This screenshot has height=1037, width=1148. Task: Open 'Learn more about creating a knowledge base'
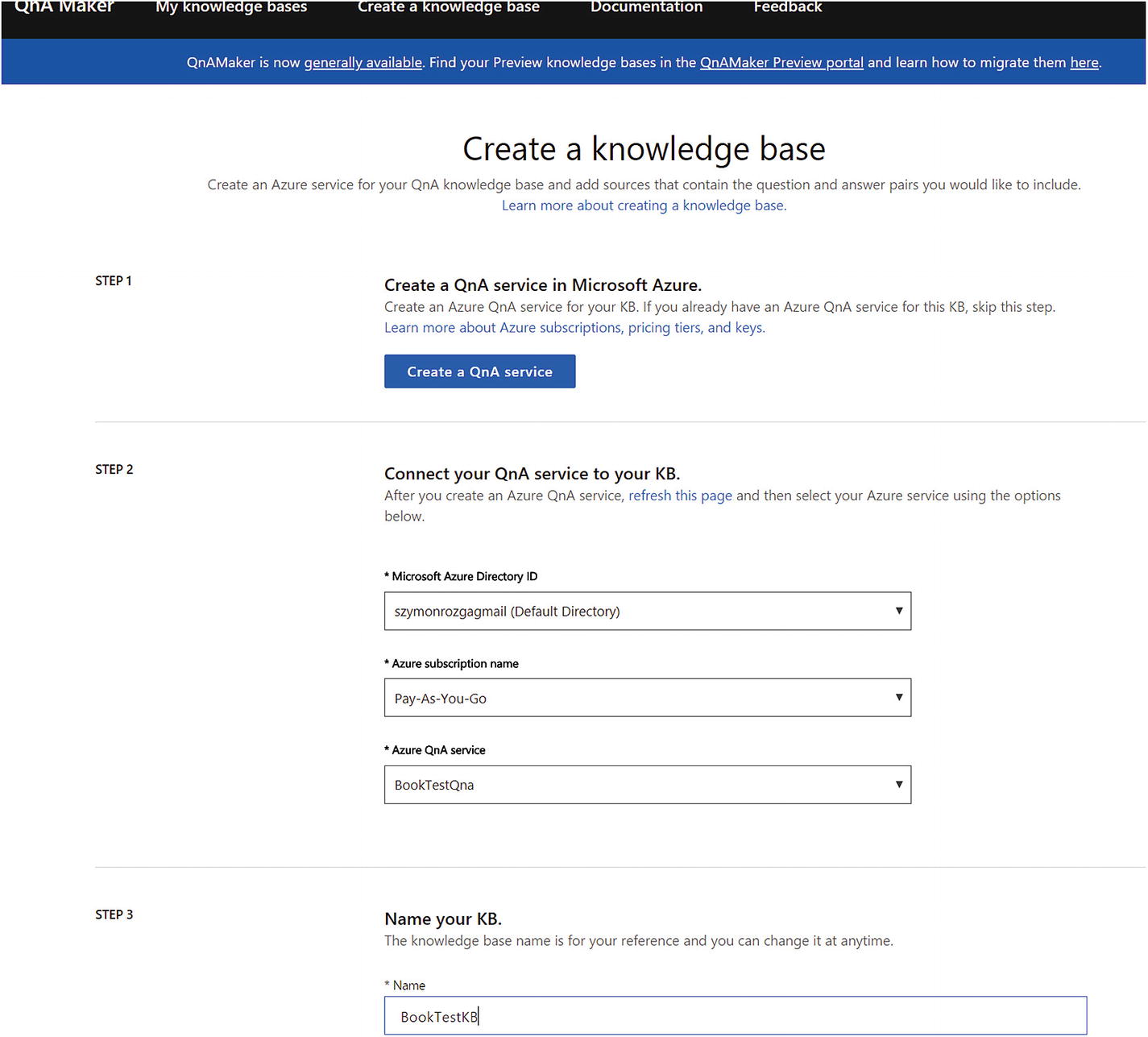coord(644,205)
